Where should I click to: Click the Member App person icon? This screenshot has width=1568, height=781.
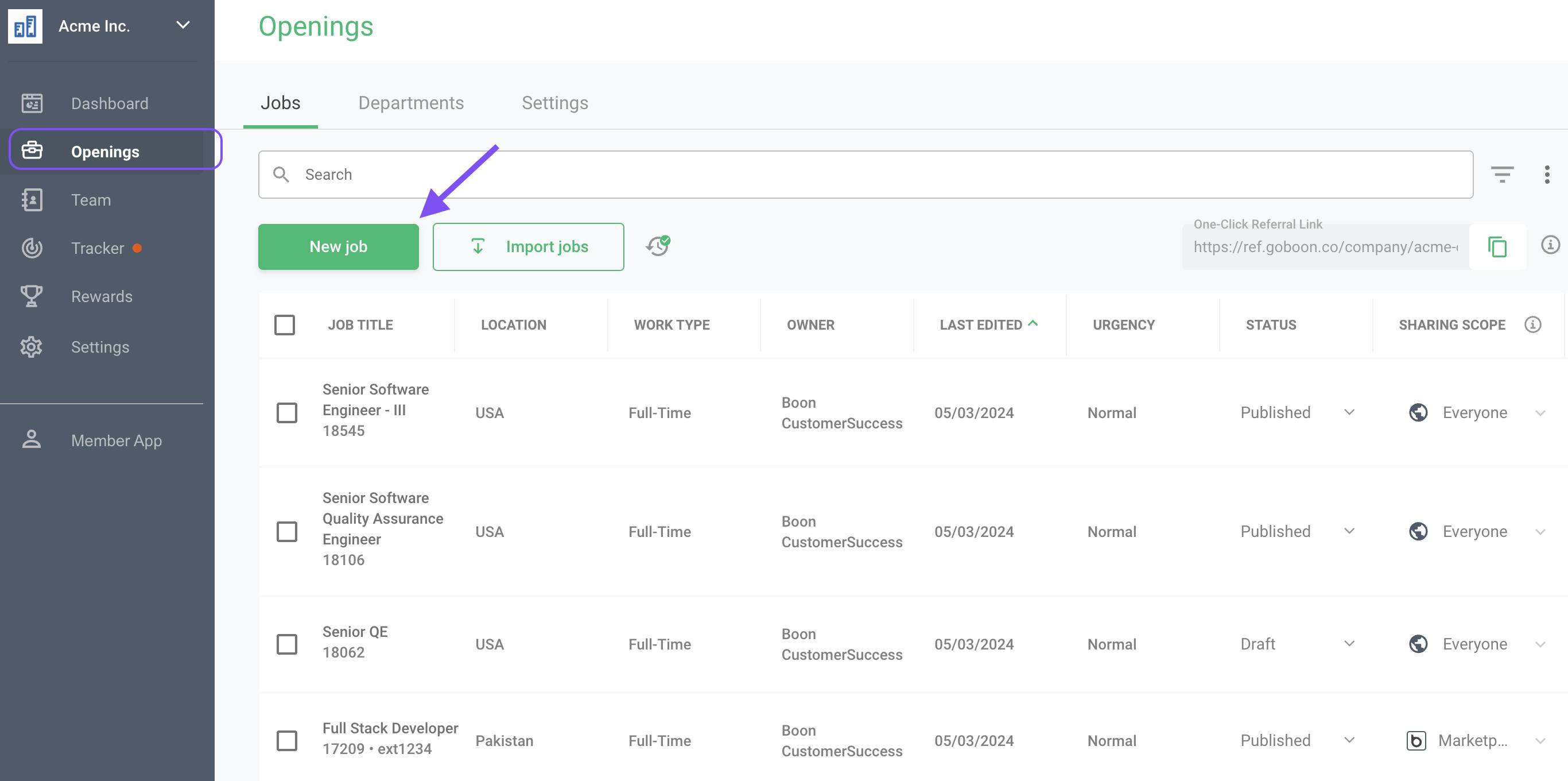[x=32, y=439]
